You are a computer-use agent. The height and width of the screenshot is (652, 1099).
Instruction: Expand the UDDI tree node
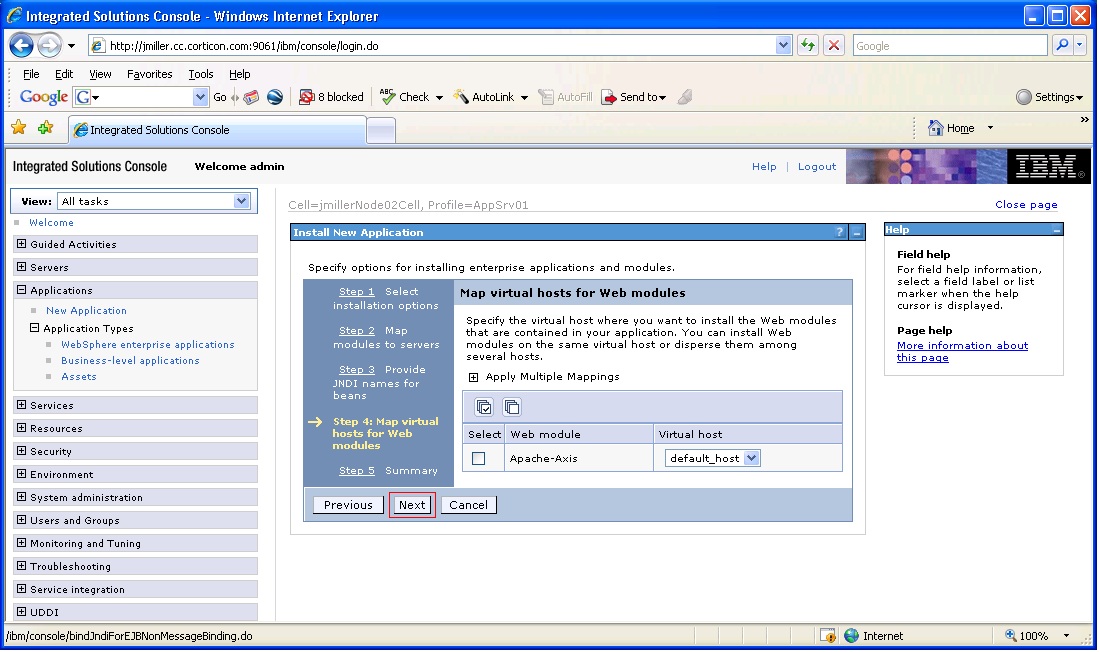pos(22,611)
